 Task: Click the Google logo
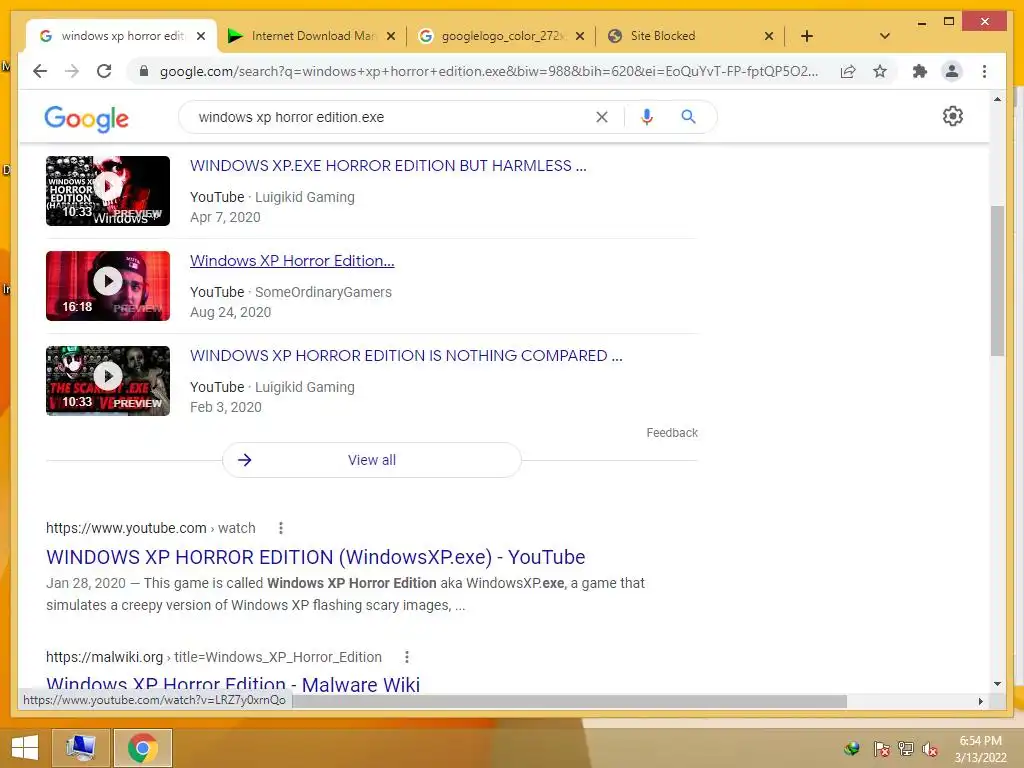[86, 118]
